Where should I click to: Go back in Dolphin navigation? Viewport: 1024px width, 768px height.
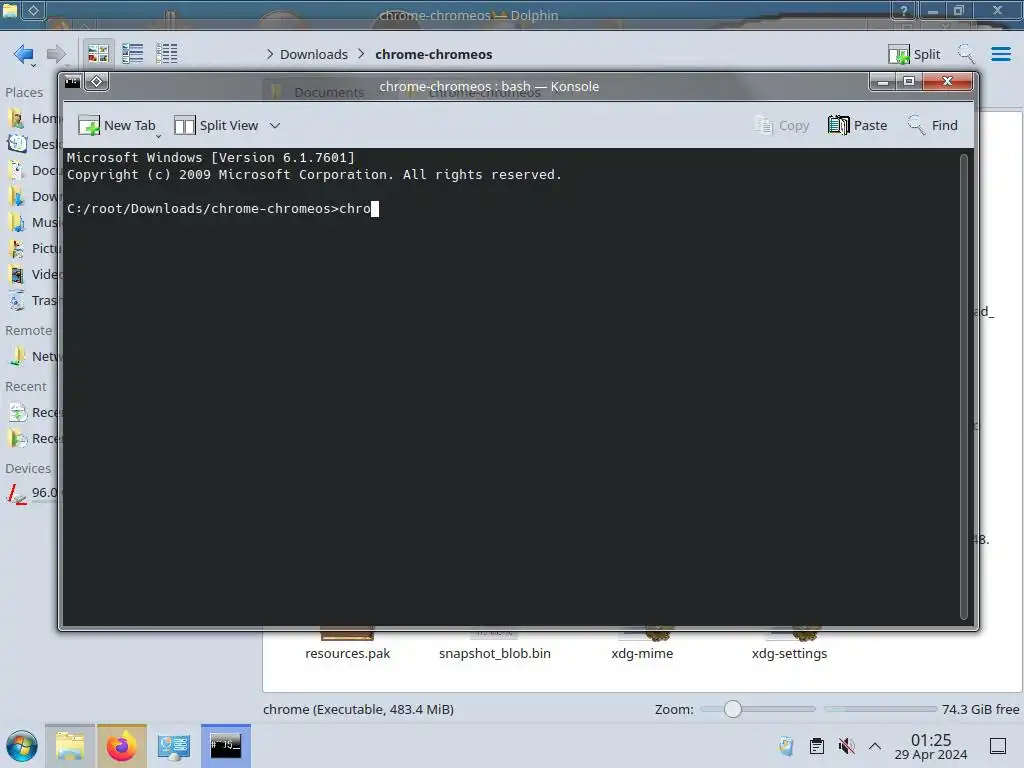[x=24, y=54]
